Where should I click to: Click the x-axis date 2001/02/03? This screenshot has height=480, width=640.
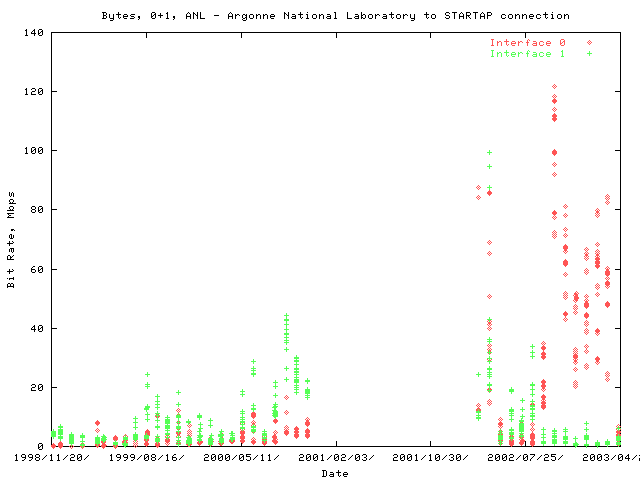click(x=336, y=458)
